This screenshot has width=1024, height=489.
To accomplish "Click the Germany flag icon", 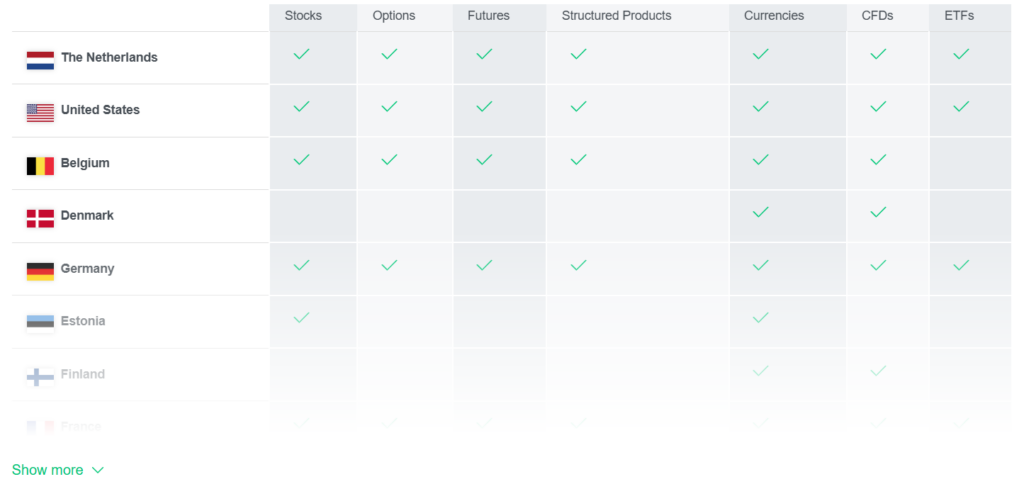I will (x=40, y=270).
